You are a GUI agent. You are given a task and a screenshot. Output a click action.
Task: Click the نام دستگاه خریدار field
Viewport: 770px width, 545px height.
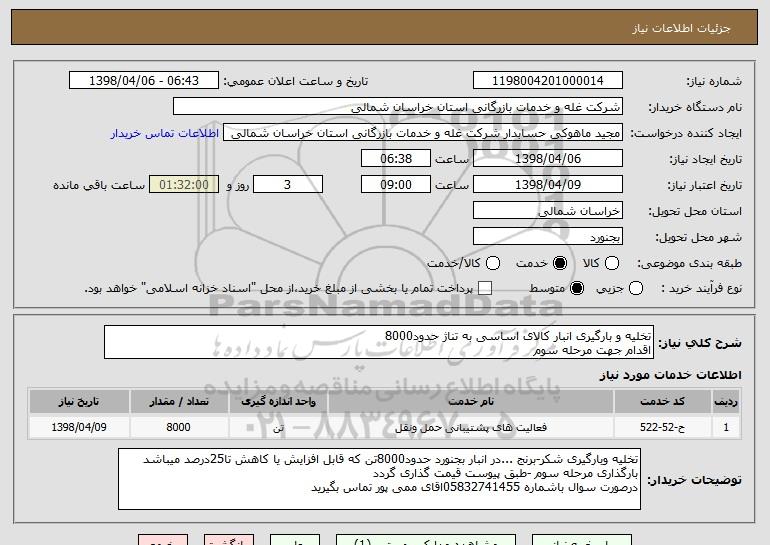coord(398,107)
